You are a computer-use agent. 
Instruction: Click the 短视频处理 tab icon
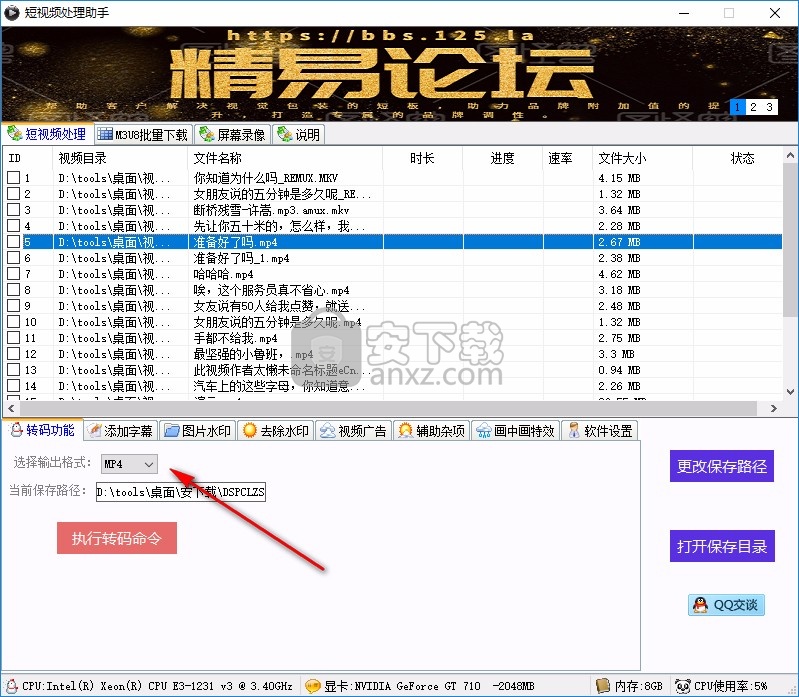[x=14, y=133]
